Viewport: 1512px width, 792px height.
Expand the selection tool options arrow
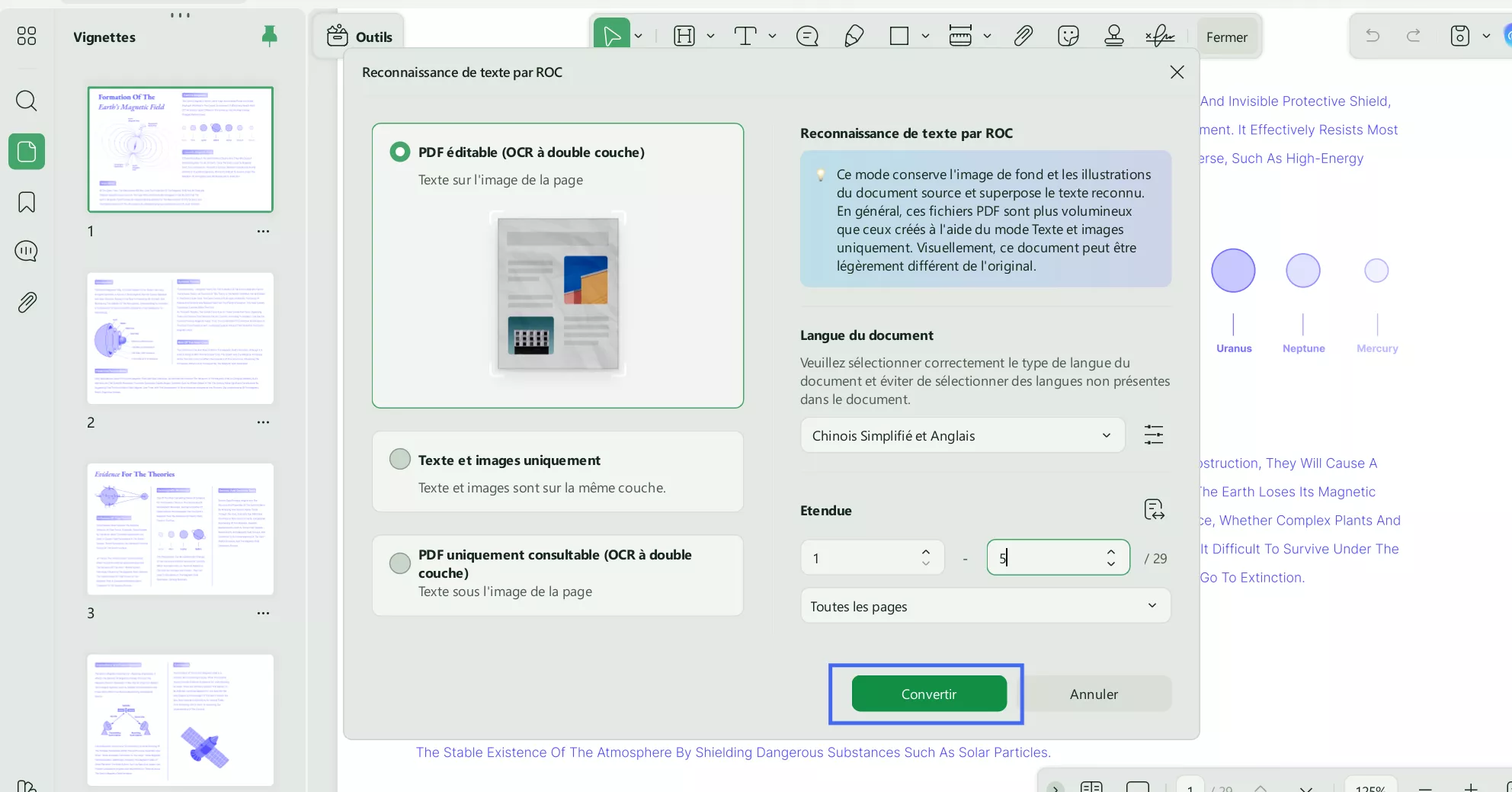pyautogui.click(x=639, y=36)
